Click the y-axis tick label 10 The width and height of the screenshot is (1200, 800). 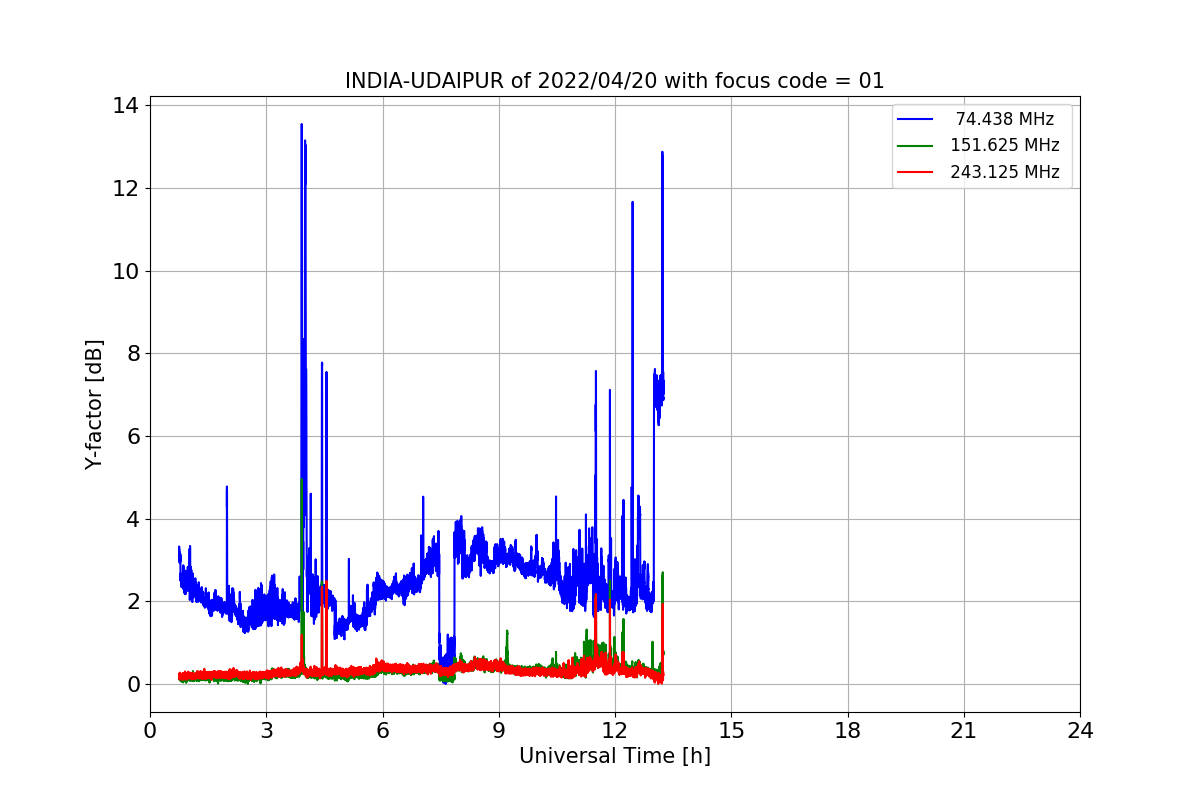pyautogui.click(x=128, y=271)
